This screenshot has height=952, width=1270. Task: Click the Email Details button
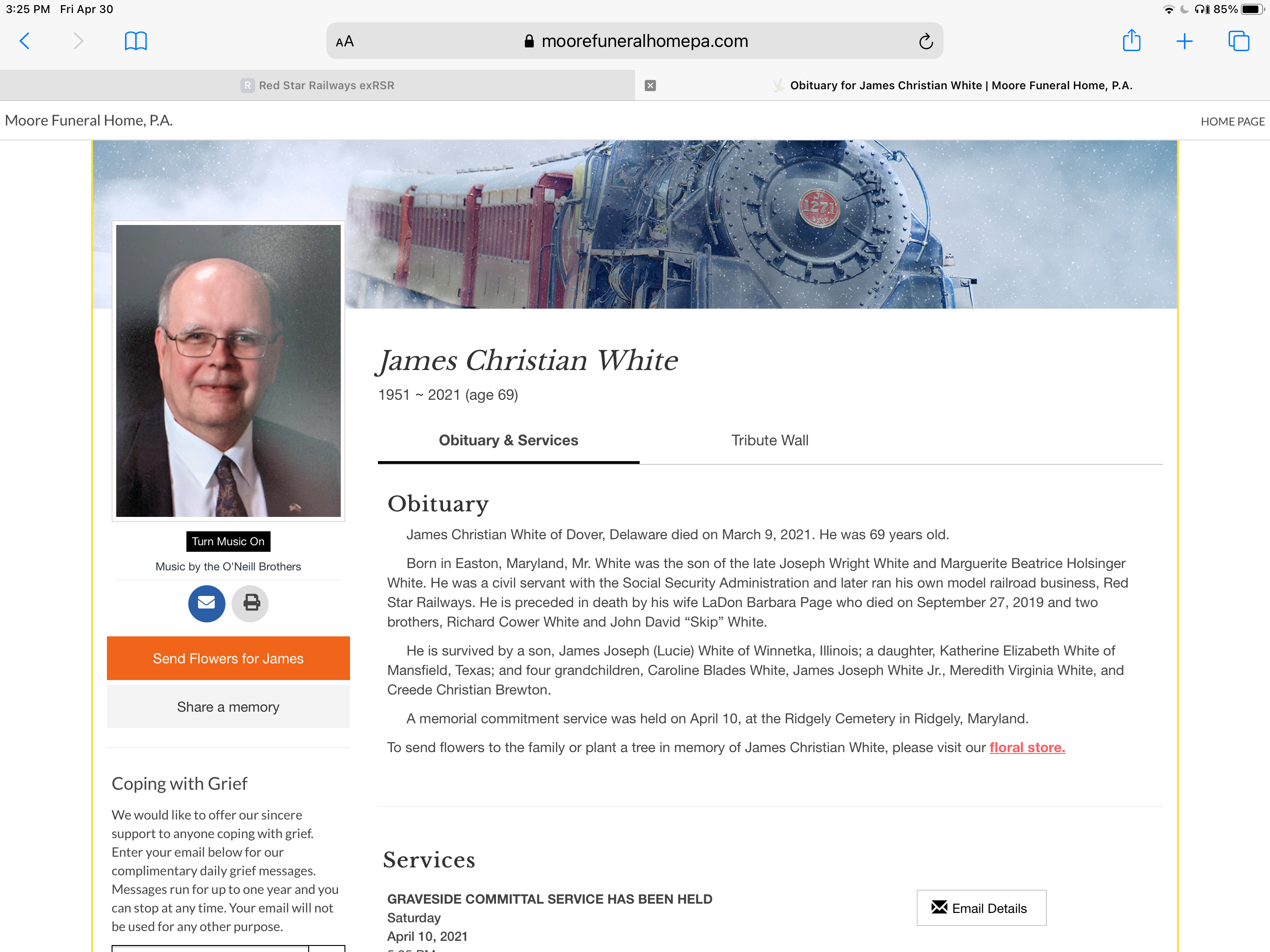[x=981, y=908]
